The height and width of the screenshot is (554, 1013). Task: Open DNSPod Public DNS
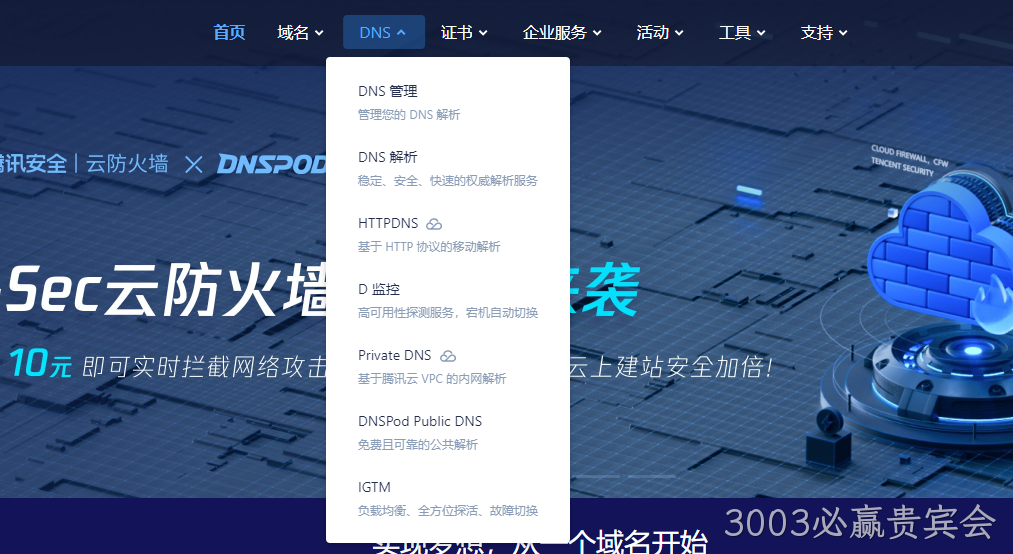420,422
